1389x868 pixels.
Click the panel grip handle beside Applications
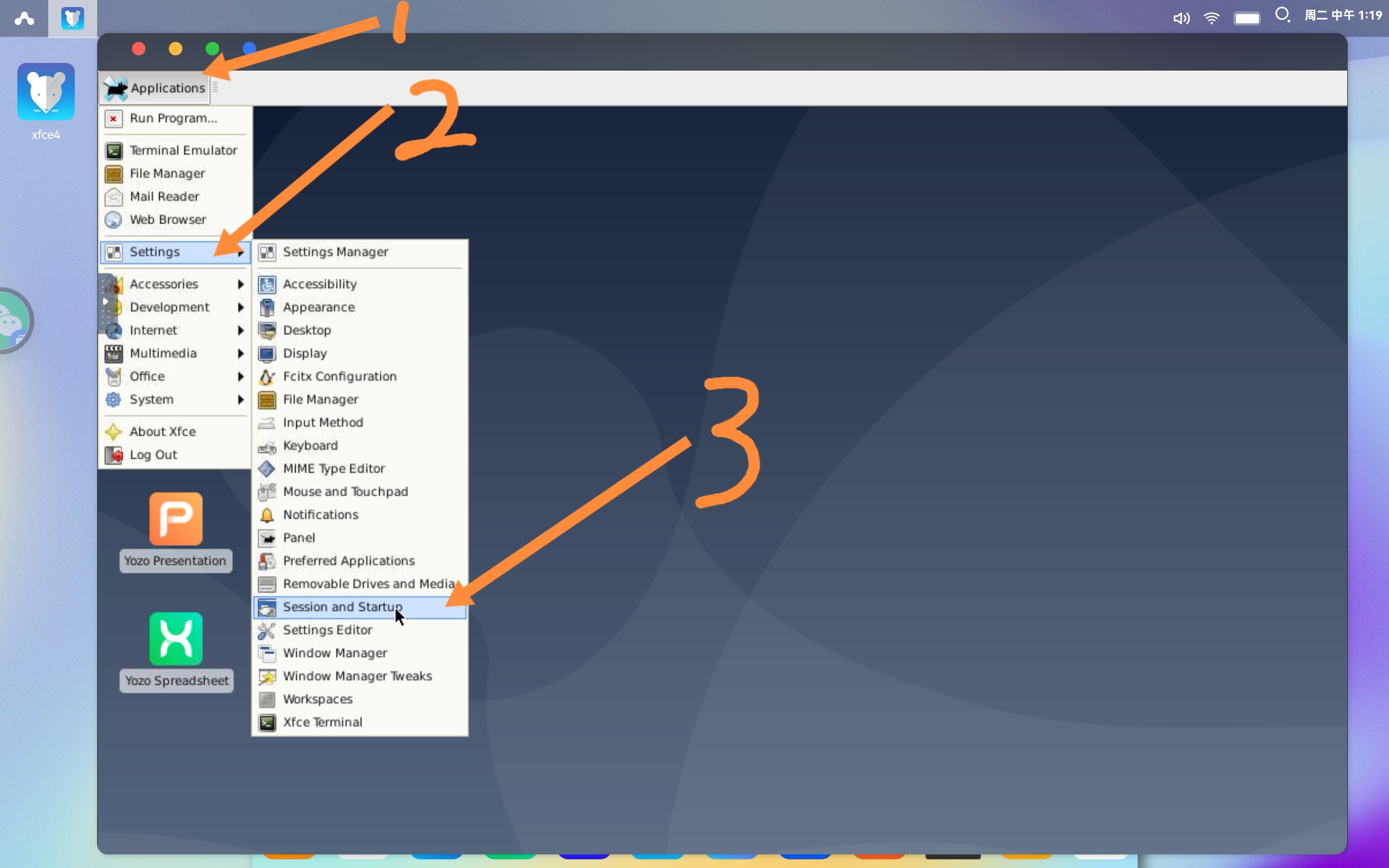point(215,87)
